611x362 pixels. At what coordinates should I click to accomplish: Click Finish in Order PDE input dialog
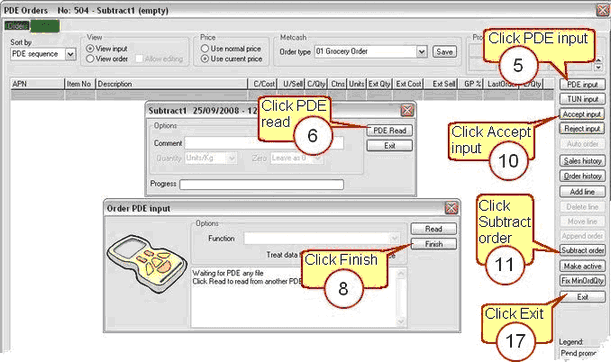(433, 244)
